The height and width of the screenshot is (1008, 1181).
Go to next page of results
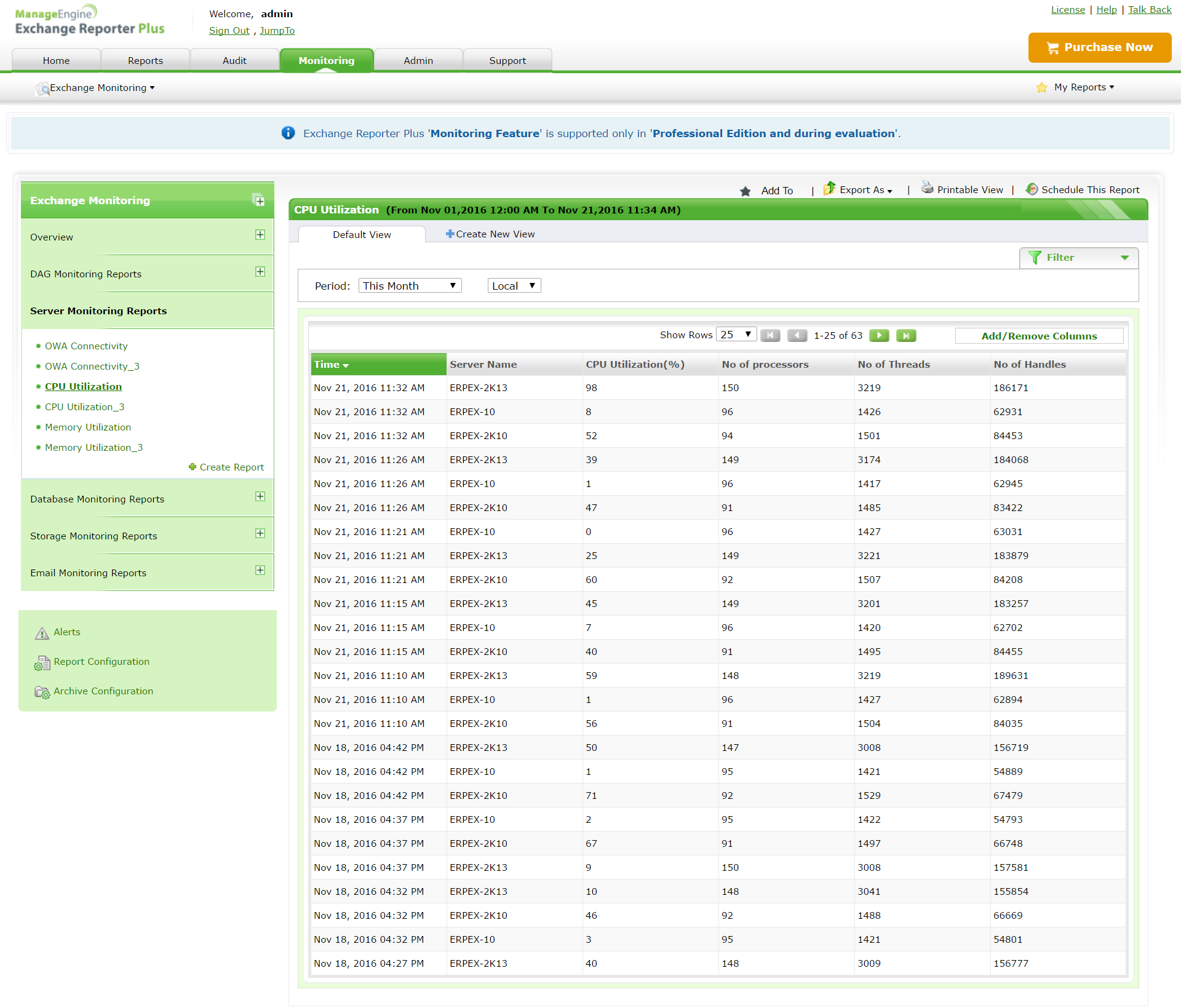pos(879,335)
